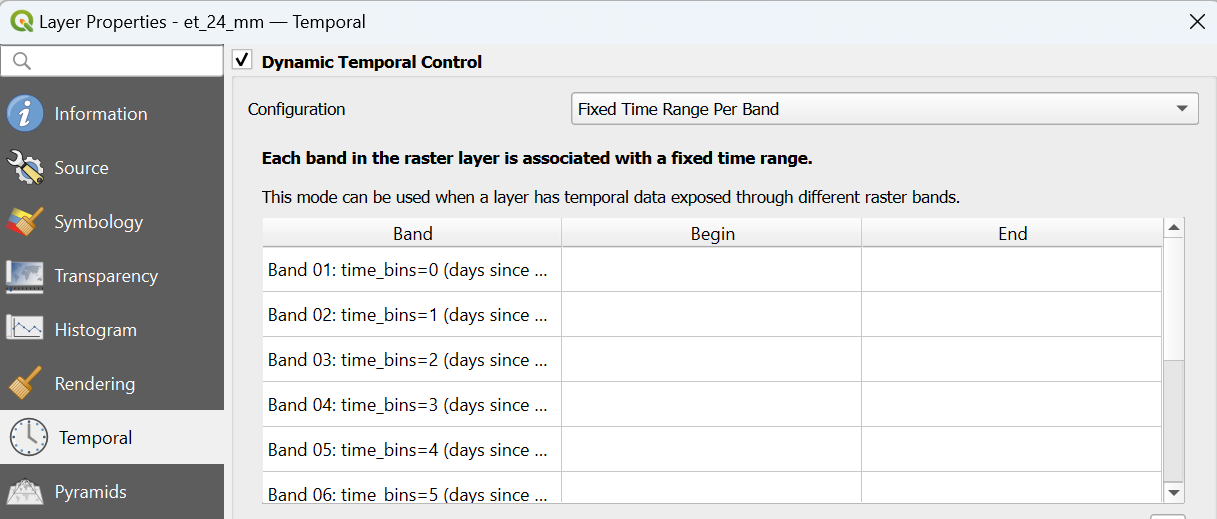The height and width of the screenshot is (519, 1217).
Task: Disable Dynamic Temporal Control checkbox
Action: click(x=242, y=61)
